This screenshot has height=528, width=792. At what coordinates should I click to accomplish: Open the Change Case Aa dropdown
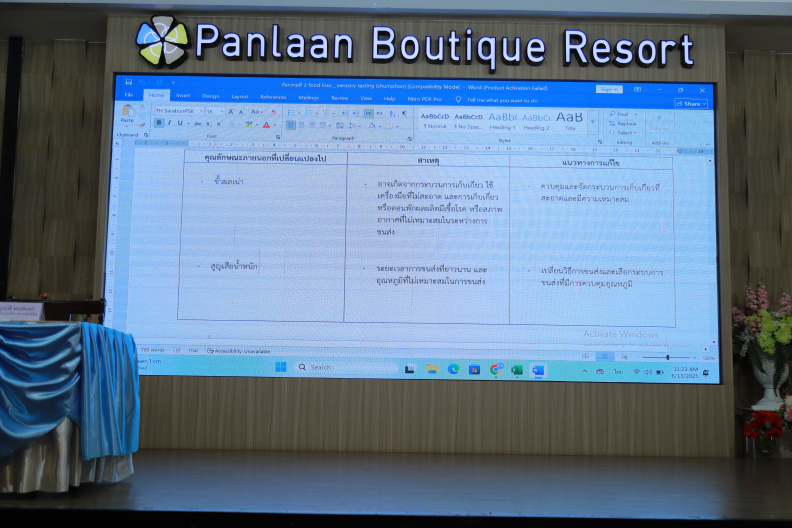257,112
